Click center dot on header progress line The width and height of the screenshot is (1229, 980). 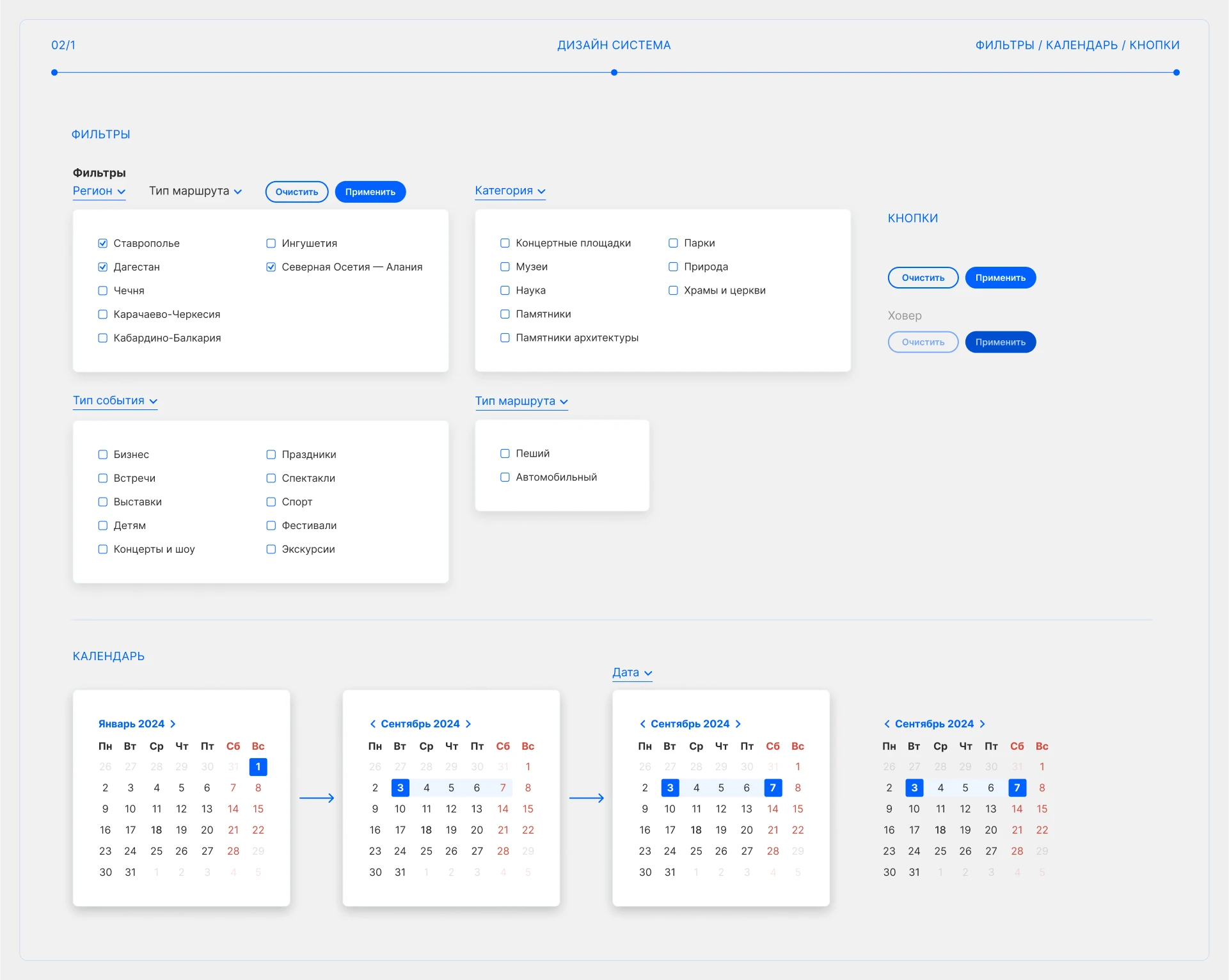pos(614,73)
